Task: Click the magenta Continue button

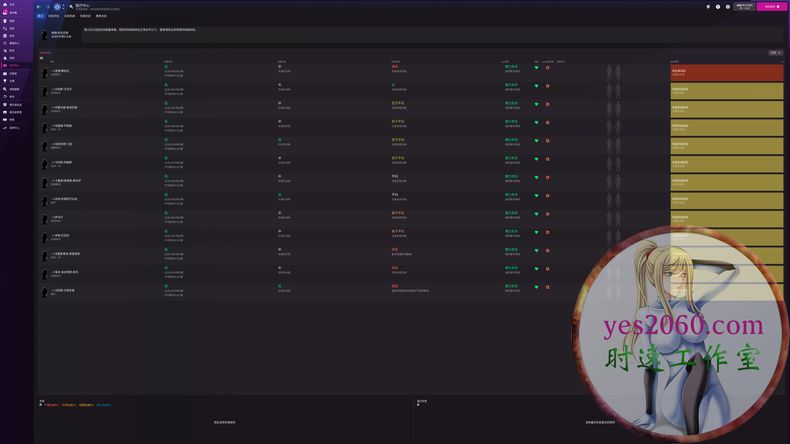Action: [x=771, y=6]
